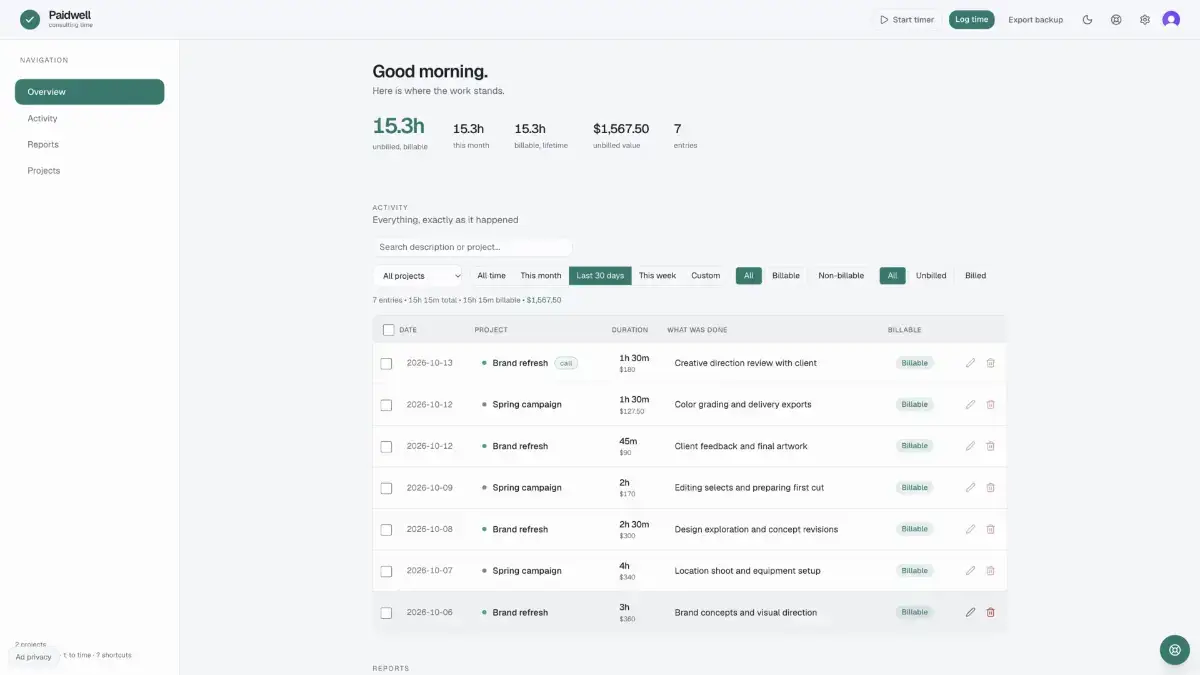This screenshot has height=675, width=1200.
Task: Toggle dark mode with the moon icon
Action: (x=1087, y=19)
